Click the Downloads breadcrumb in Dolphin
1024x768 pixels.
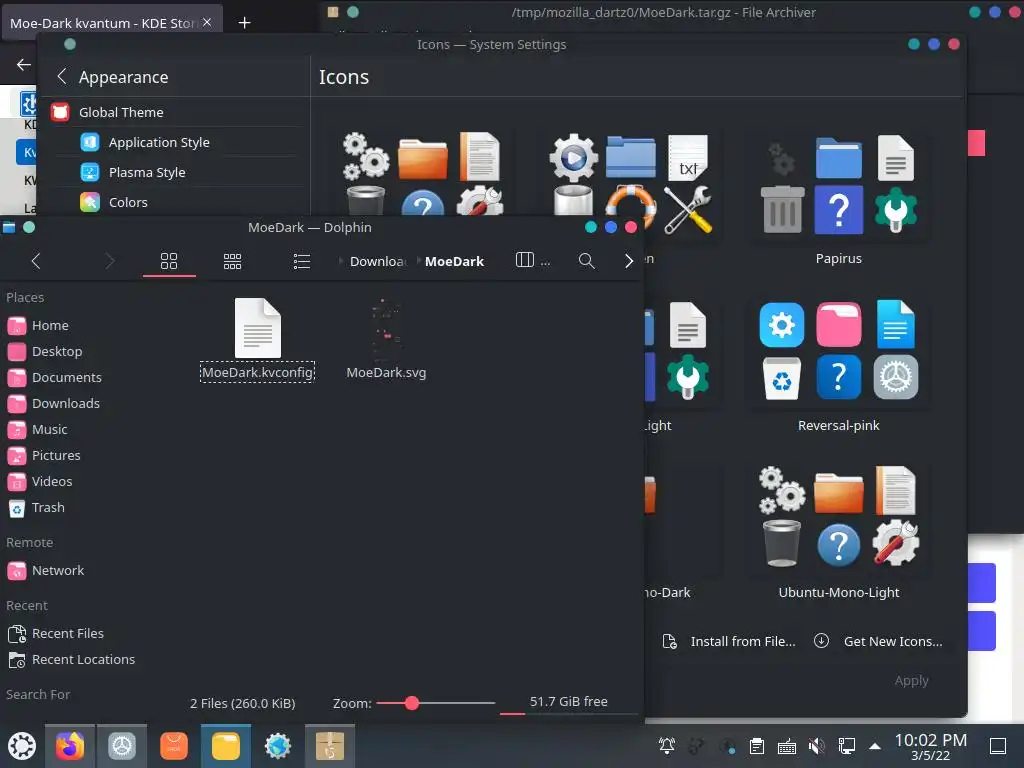tap(377, 261)
